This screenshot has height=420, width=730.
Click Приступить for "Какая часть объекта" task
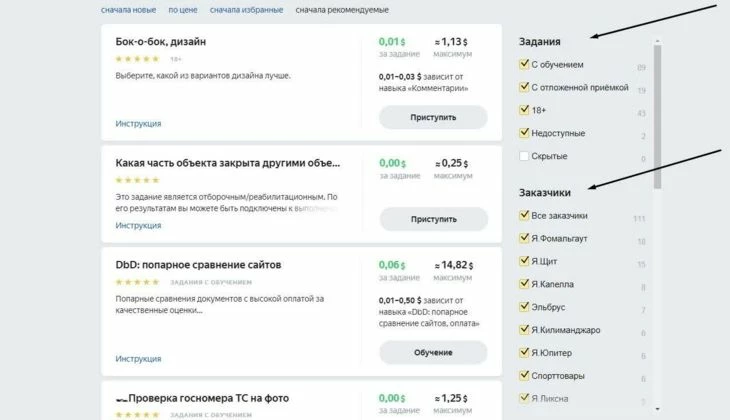click(x=433, y=219)
